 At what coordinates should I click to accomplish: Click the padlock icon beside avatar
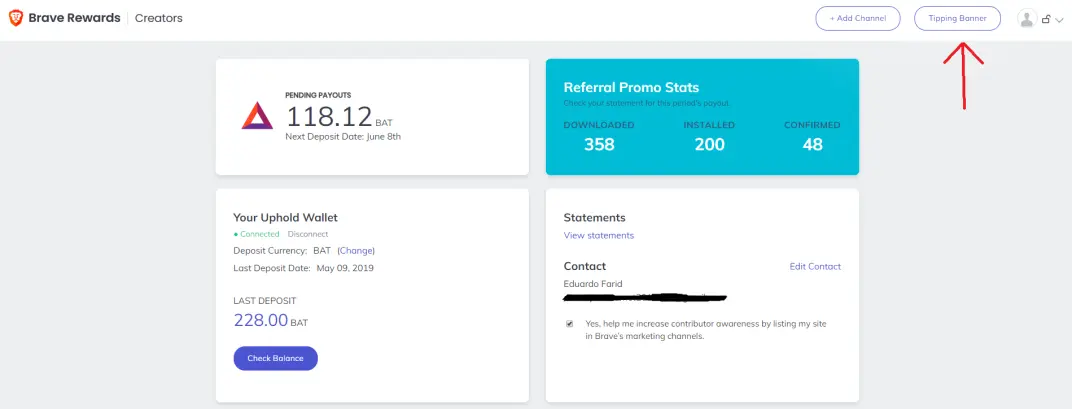point(1046,20)
